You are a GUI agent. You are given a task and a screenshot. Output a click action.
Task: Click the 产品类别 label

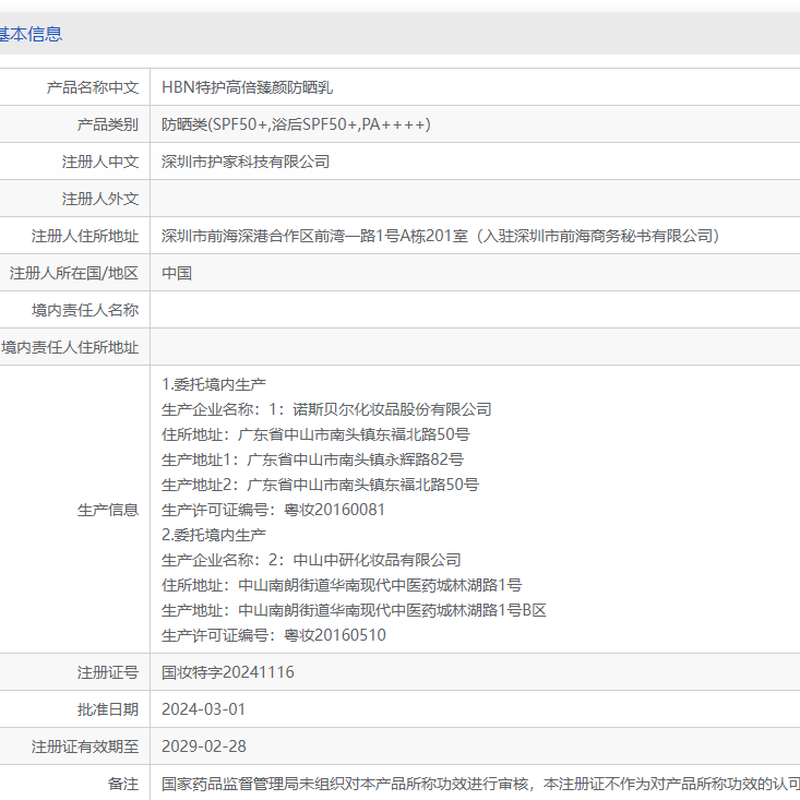108,124
